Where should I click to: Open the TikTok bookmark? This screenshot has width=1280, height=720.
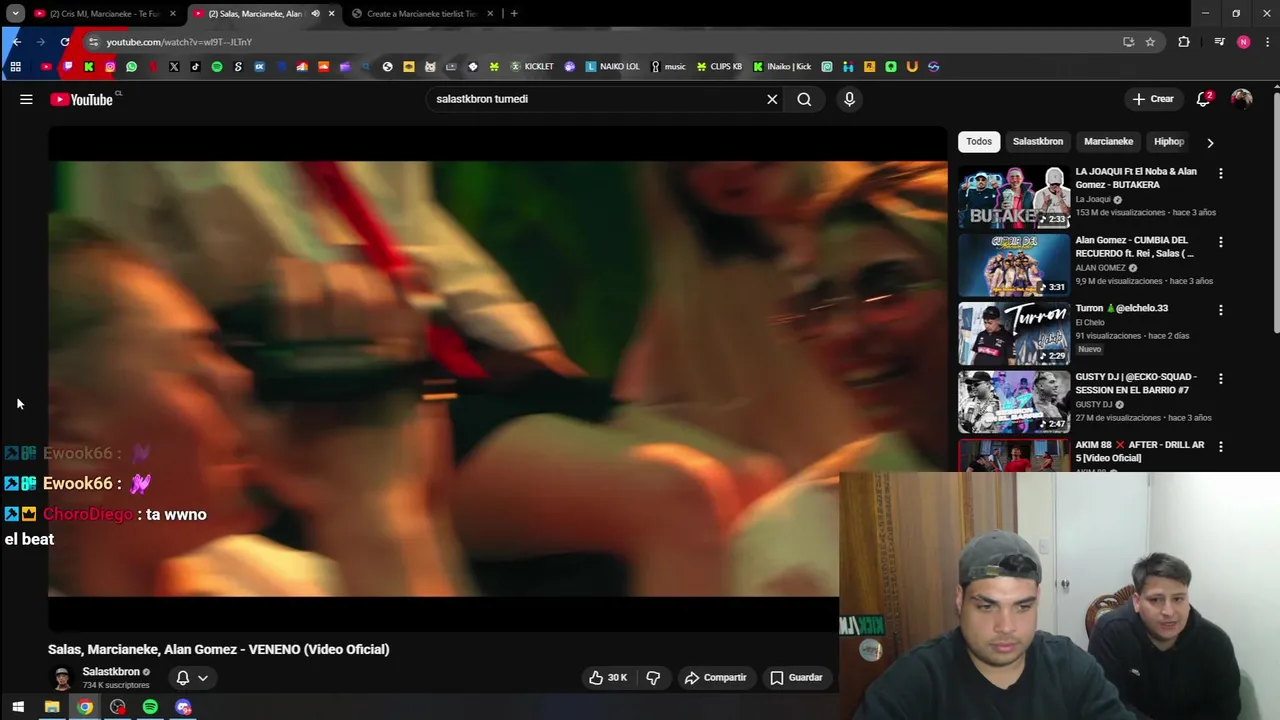195,67
